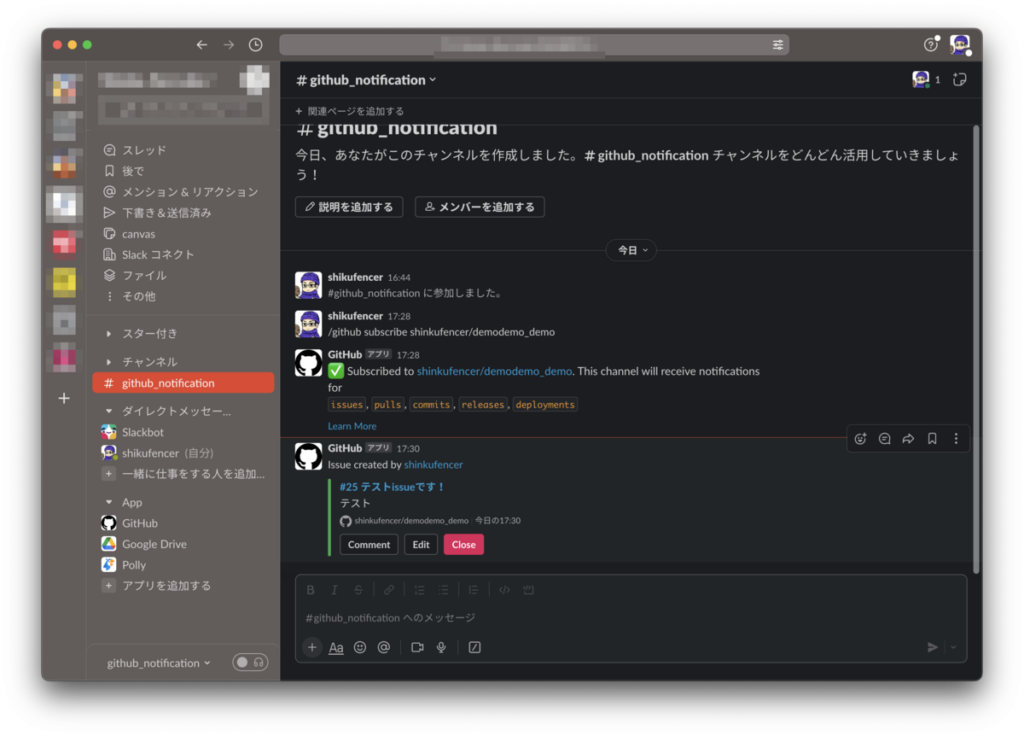Open send options dropdown arrow
Image resolution: width=1024 pixels, height=736 pixels.
click(x=953, y=647)
